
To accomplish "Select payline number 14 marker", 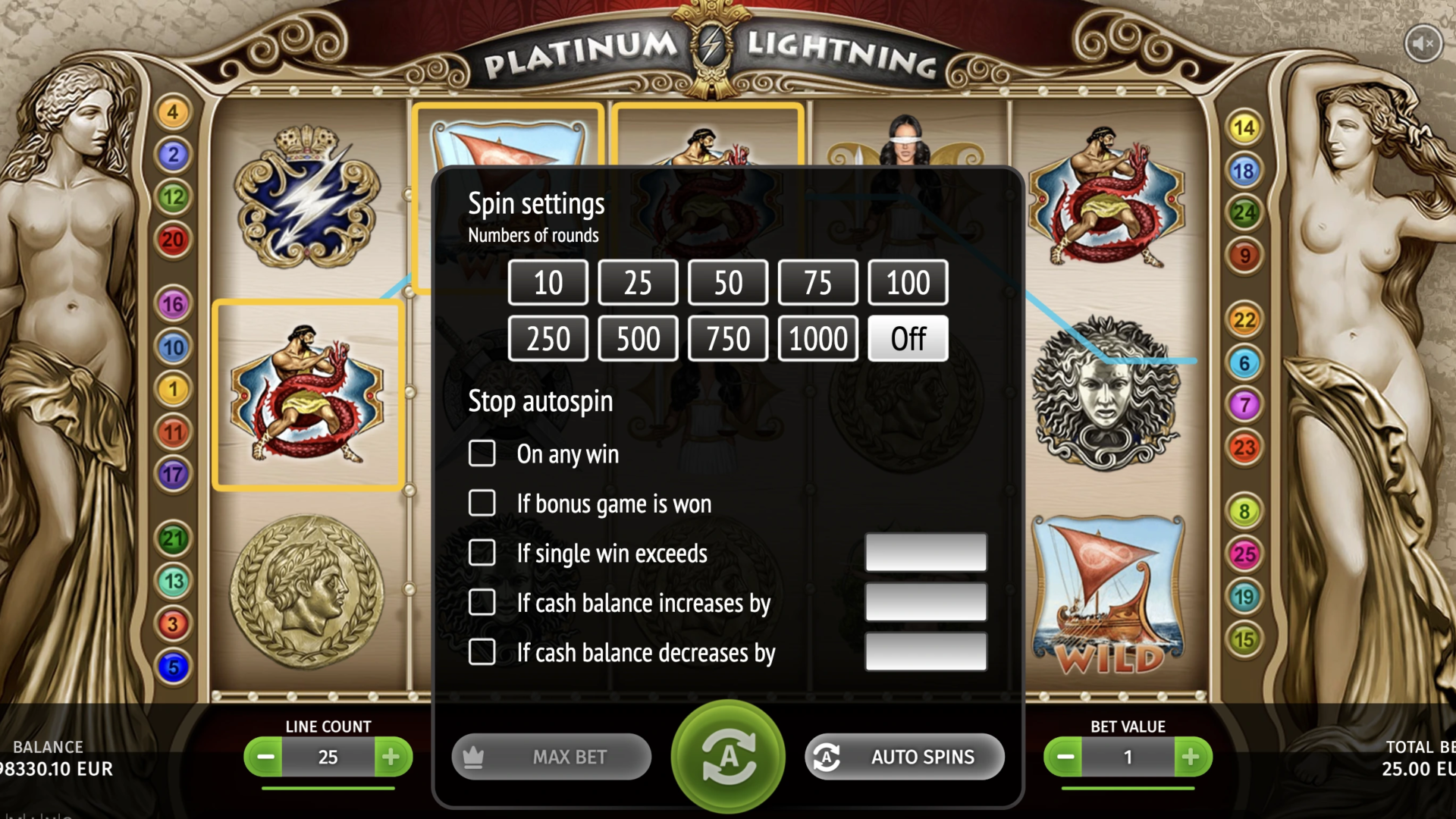I will [1244, 127].
